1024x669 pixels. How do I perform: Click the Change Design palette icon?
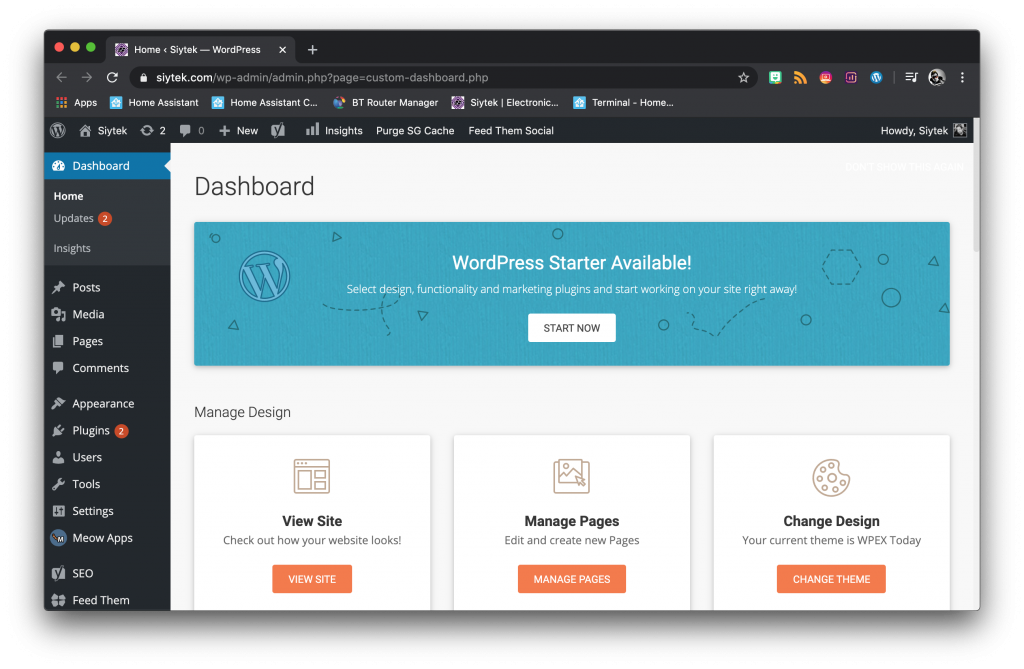[x=831, y=478]
